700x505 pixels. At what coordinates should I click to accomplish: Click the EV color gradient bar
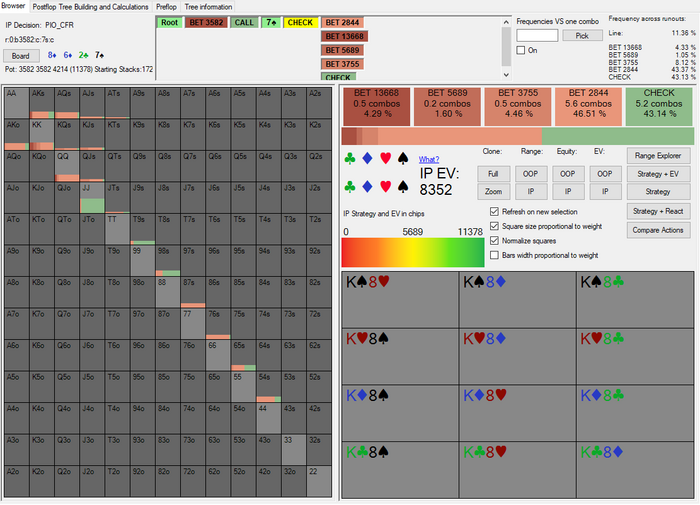click(x=413, y=252)
